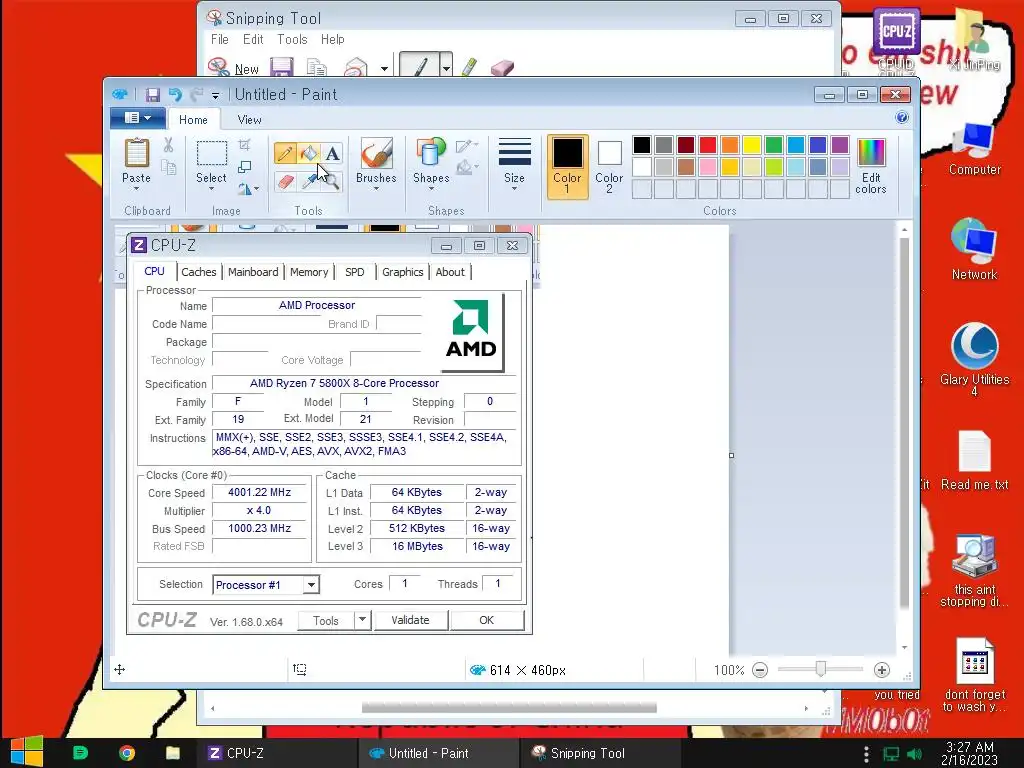Open the Tools menu in Snipping Tool
Viewport: 1024px width, 768px height.
click(292, 39)
